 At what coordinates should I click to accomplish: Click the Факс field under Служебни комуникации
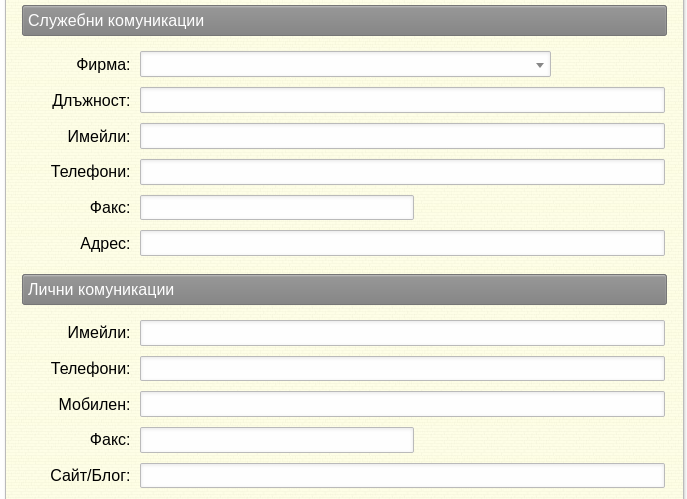point(277,207)
